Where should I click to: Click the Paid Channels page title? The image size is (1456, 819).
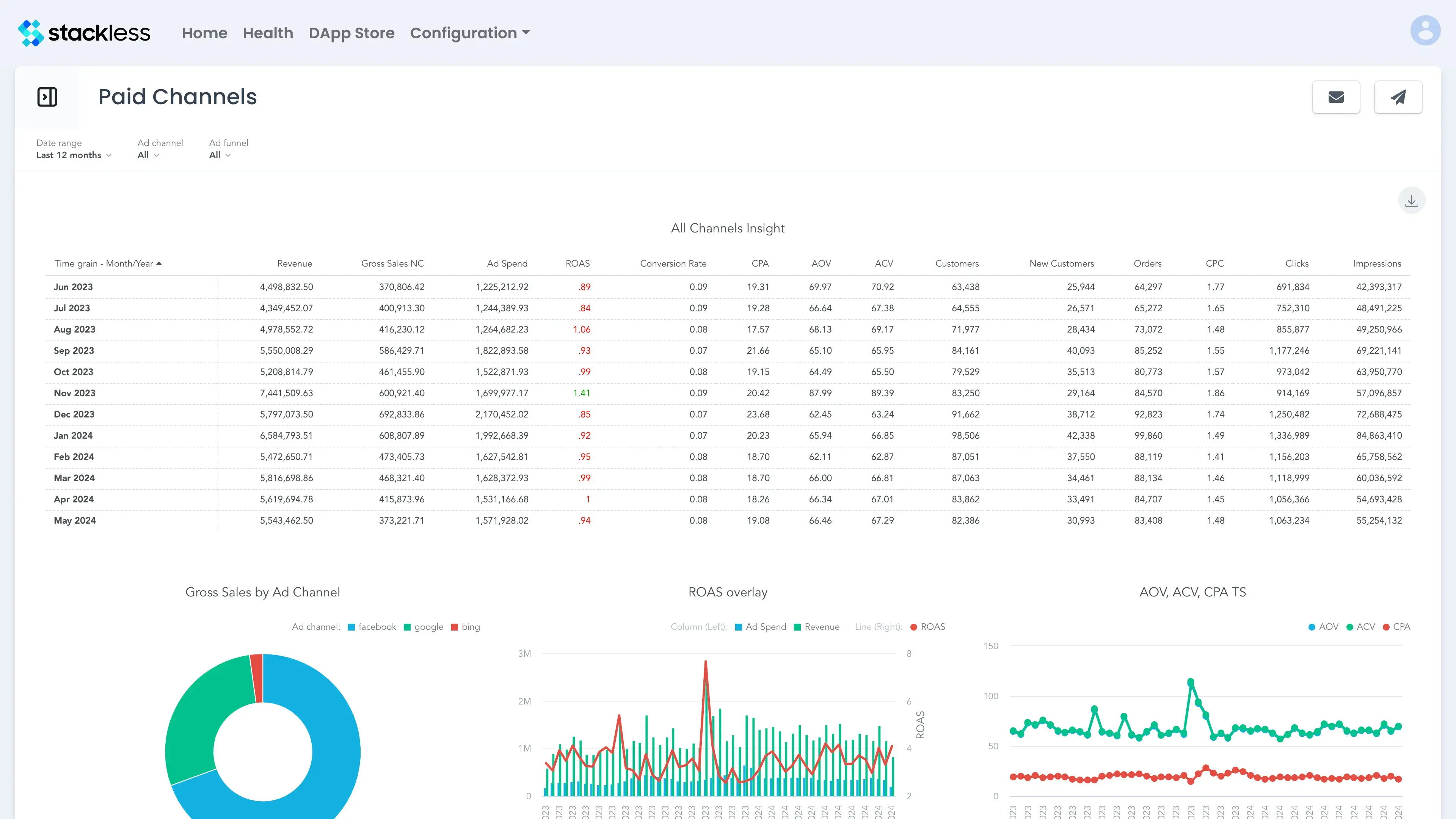(x=177, y=97)
